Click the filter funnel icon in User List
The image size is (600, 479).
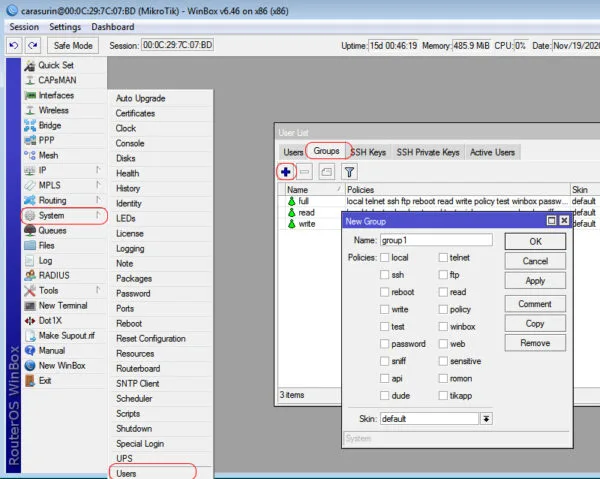tap(349, 172)
